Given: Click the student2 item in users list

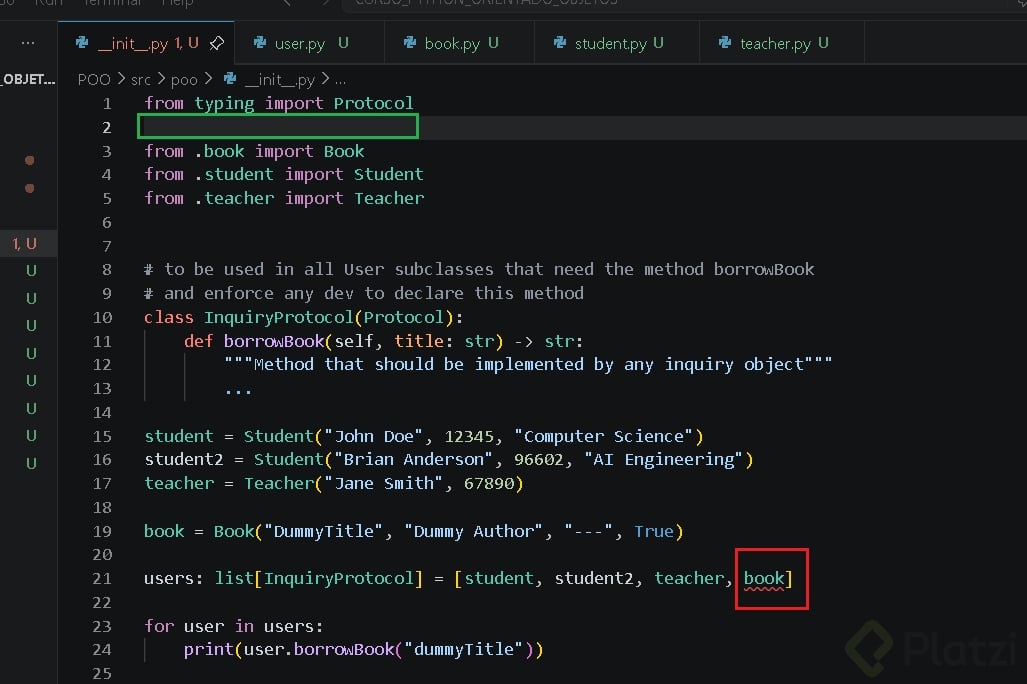Looking at the screenshot, I should coord(593,579).
